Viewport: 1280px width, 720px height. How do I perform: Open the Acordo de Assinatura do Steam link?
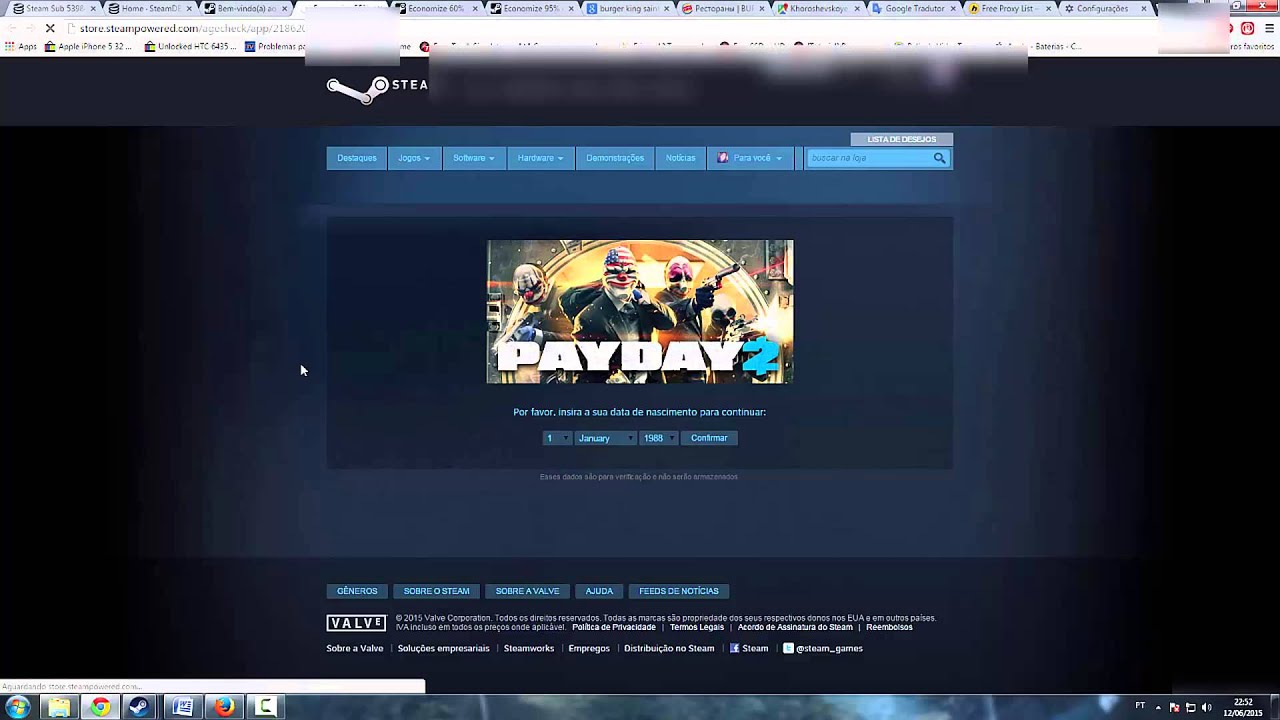[x=795, y=627]
